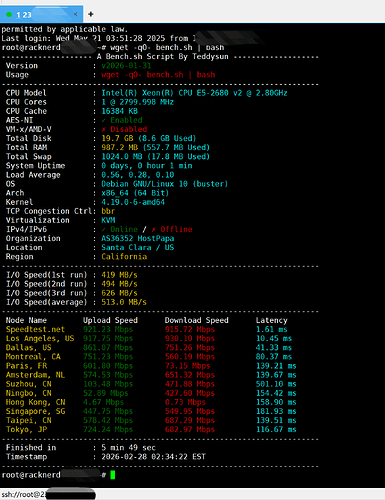The height and width of the screenshot is (500, 385).
Task: Click the 'wget -qO- bench.sh | bash' usage text
Action: tap(158, 75)
